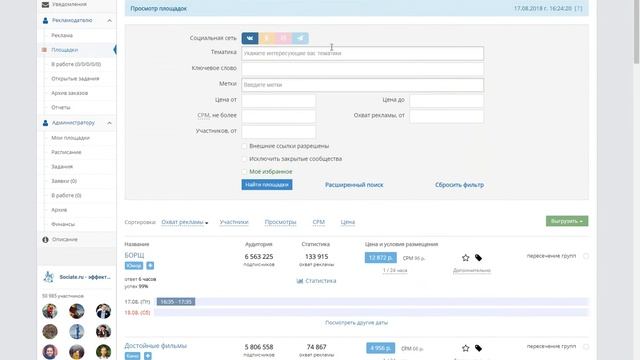Click the Цена до input field

tap(447, 100)
